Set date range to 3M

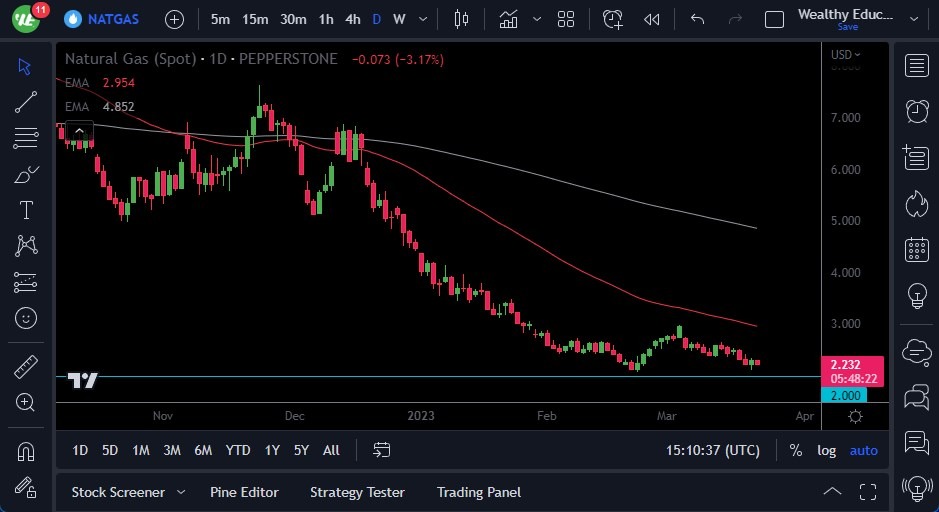[172, 450]
